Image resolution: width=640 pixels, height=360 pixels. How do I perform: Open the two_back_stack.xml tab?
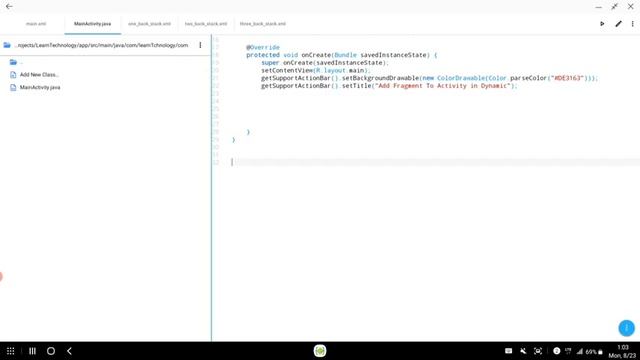206,24
